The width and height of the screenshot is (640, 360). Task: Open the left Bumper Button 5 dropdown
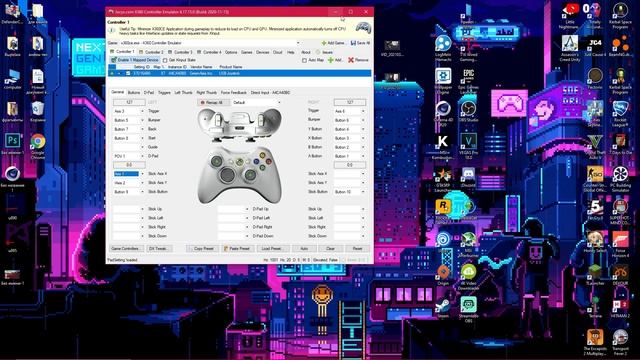pos(142,120)
